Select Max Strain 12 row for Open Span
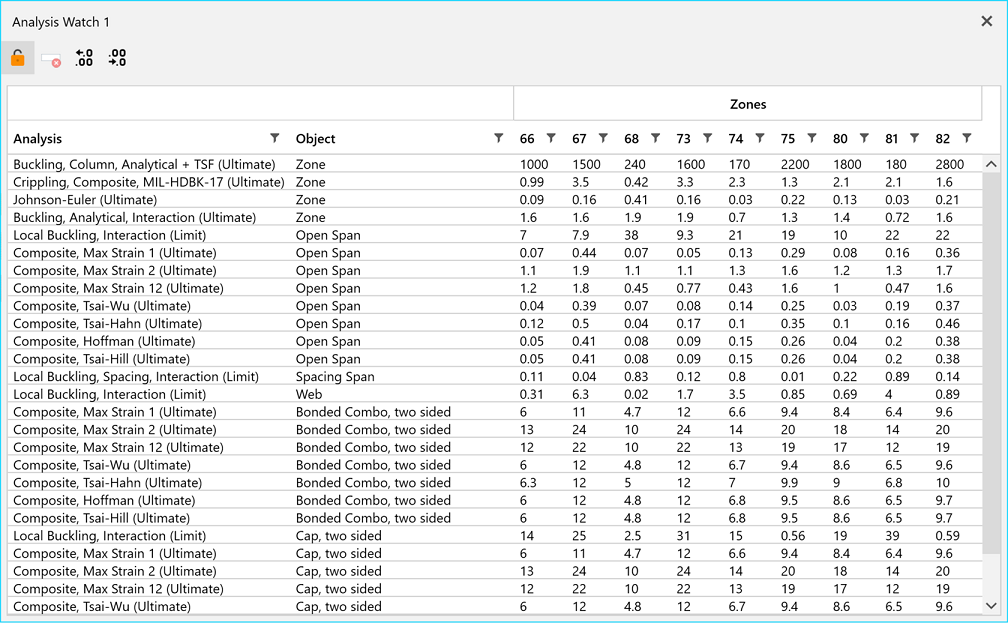The height and width of the screenshot is (623, 1008). click(x=494, y=288)
